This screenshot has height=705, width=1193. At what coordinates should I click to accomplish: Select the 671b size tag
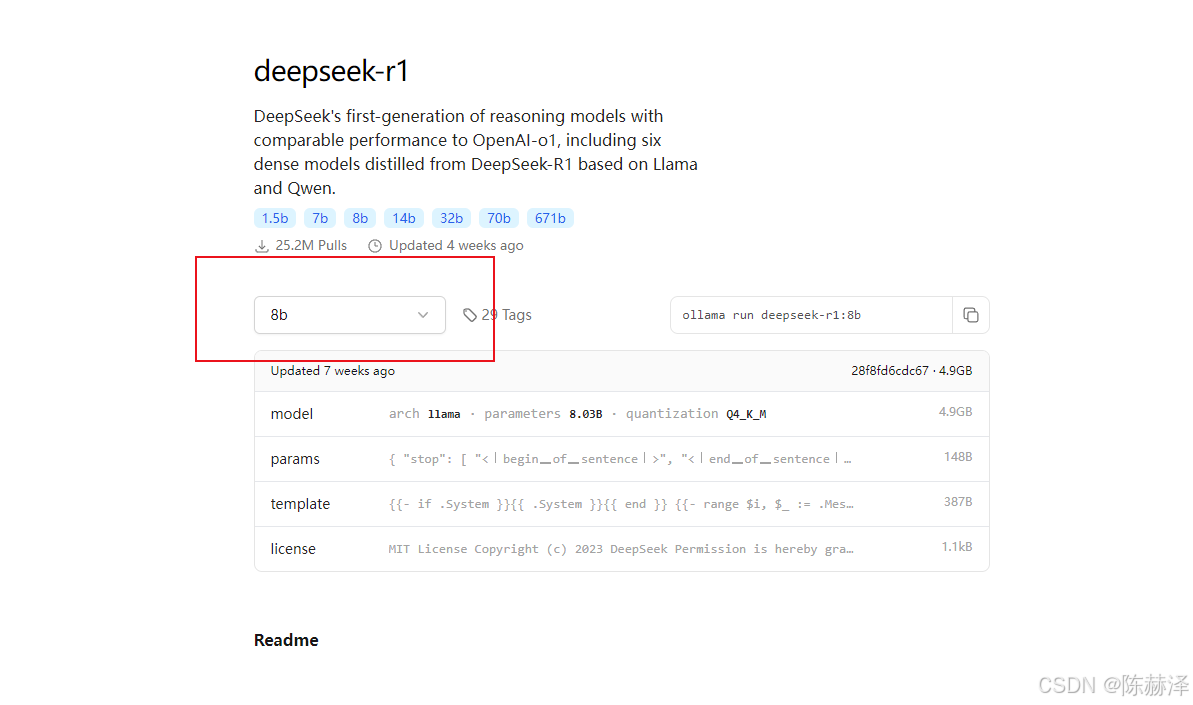coord(550,218)
